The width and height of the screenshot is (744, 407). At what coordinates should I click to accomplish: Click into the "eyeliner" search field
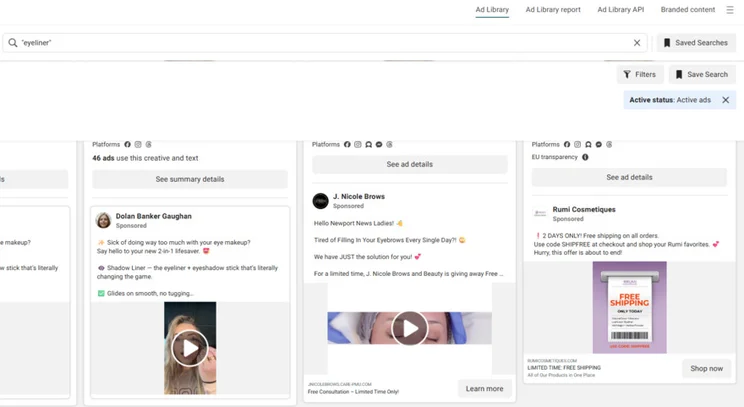323,43
